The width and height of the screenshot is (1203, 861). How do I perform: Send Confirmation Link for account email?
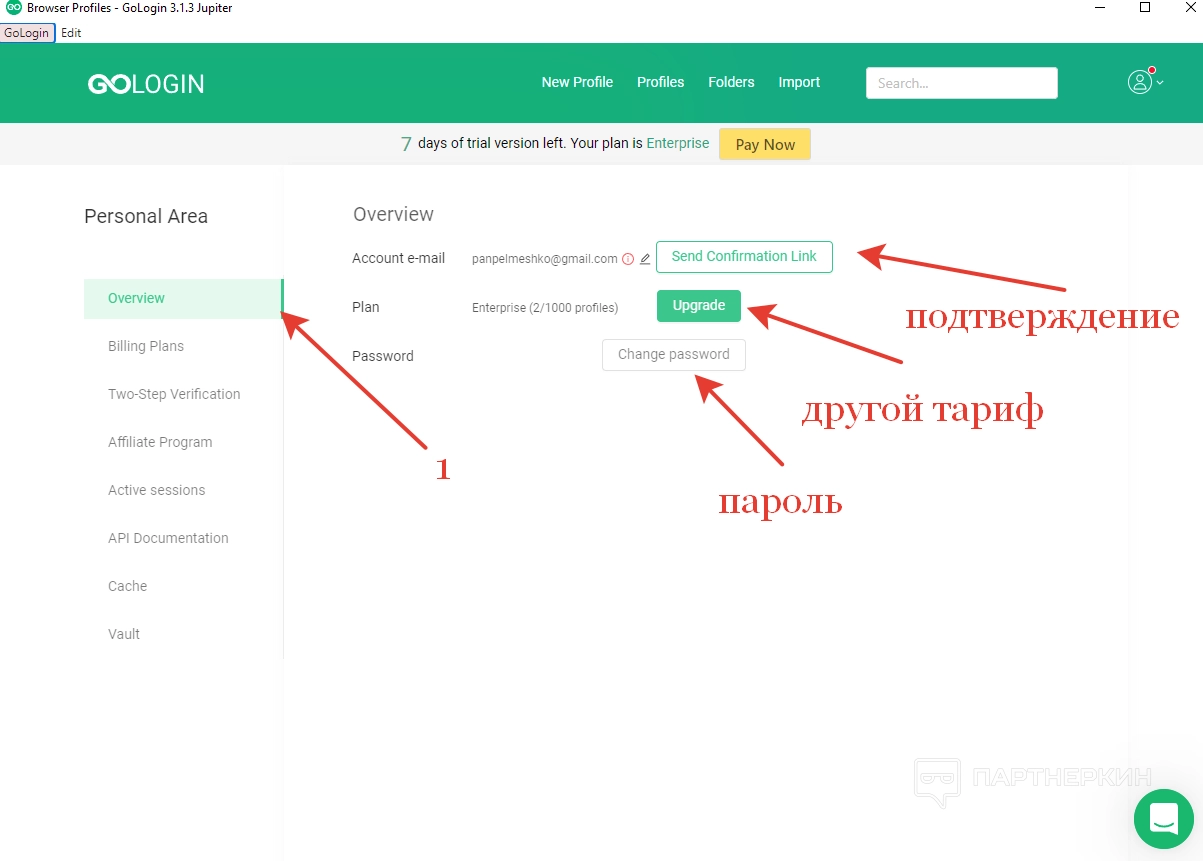click(744, 256)
